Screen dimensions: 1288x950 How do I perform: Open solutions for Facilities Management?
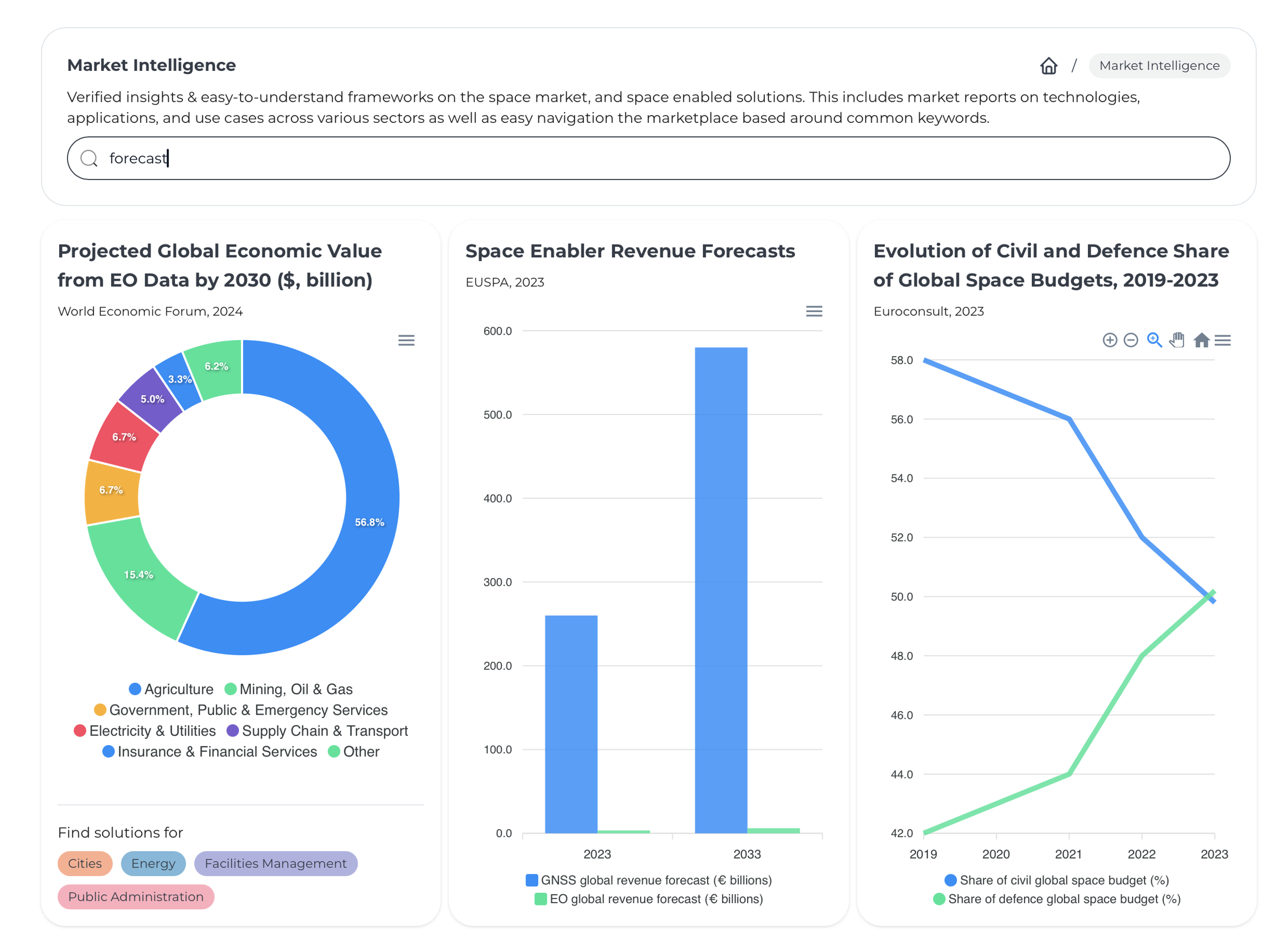click(275, 863)
